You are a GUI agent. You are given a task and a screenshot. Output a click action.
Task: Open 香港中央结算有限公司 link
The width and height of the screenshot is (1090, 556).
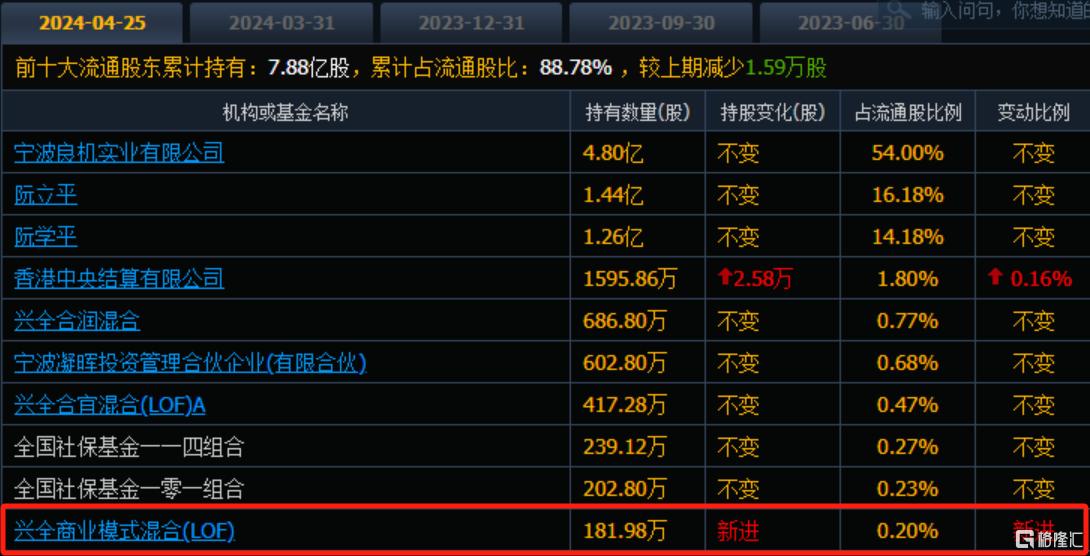click(x=119, y=279)
